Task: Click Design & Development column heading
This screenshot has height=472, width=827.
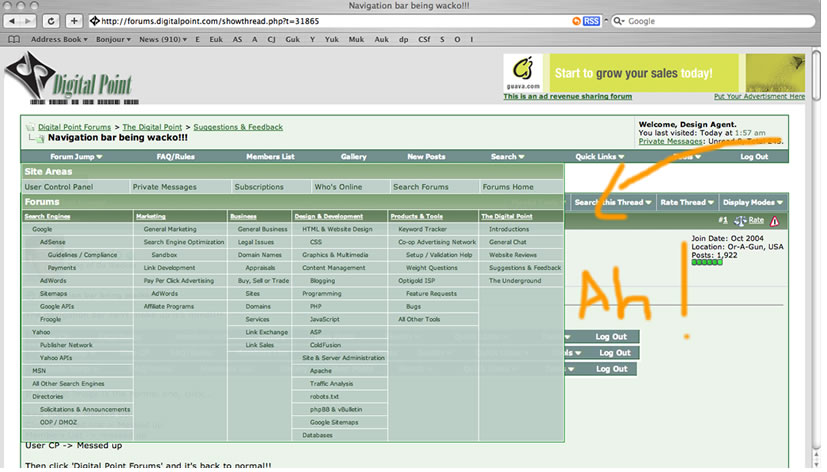Action: pyautogui.click(x=329, y=216)
